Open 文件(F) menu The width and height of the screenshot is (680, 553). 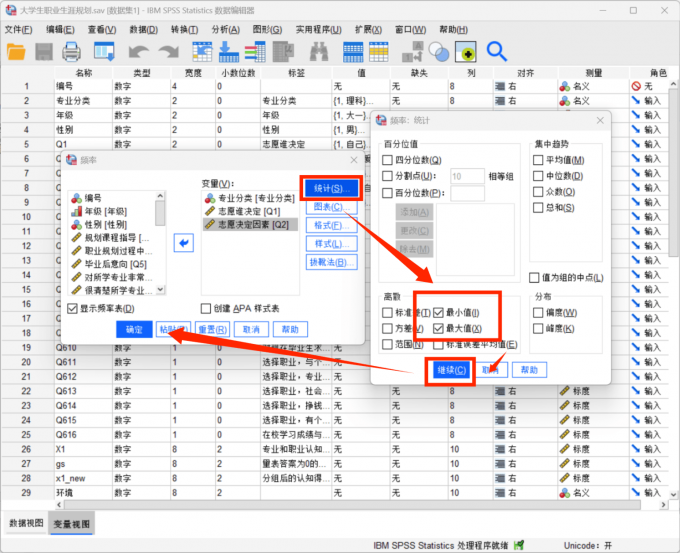pos(19,29)
